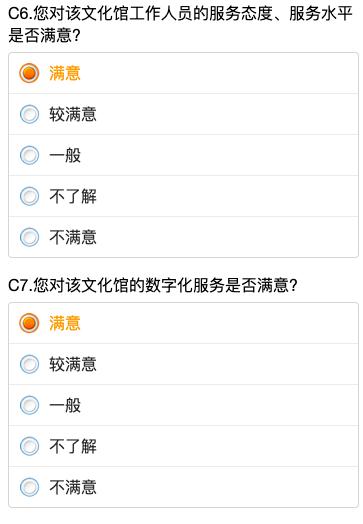Click the 不了解 label text in C6
The image size is (363, 524).
pyautogui.click(x=73, y=196)
